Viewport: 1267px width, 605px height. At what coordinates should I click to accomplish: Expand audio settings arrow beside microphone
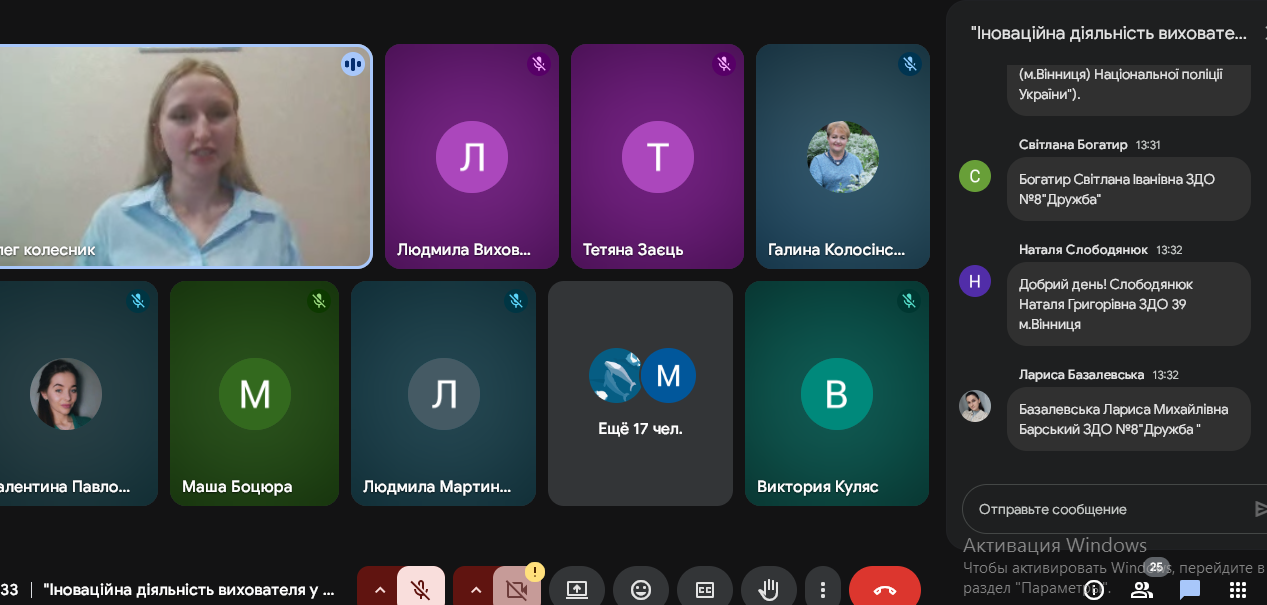tap(379, 589)
